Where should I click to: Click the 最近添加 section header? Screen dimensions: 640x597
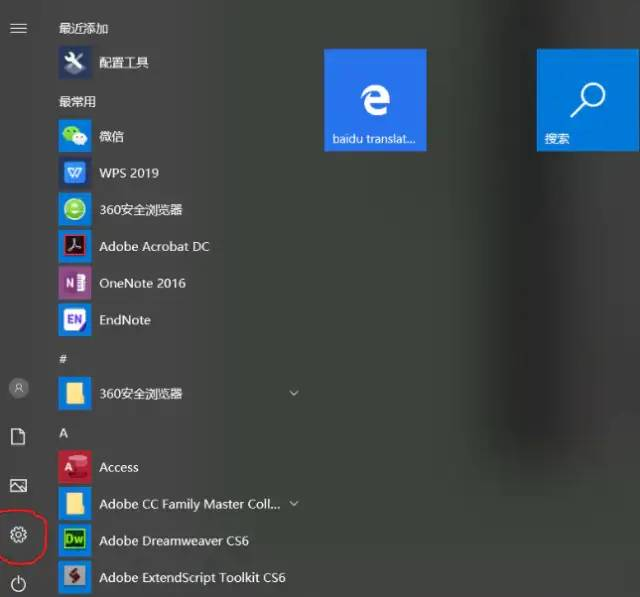point(84,28)
